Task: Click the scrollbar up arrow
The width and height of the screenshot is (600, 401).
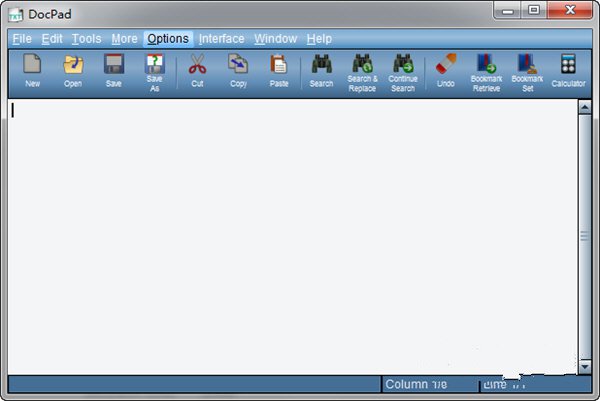Action: pos(585,108)
